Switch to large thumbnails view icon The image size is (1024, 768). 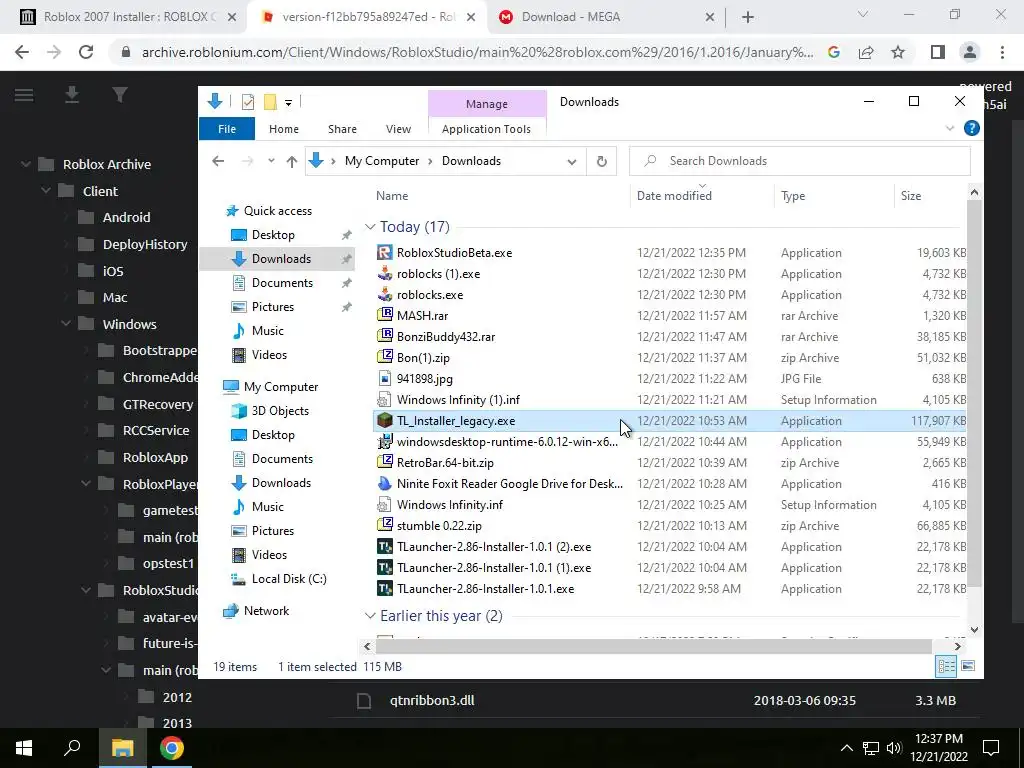(968, 666)
